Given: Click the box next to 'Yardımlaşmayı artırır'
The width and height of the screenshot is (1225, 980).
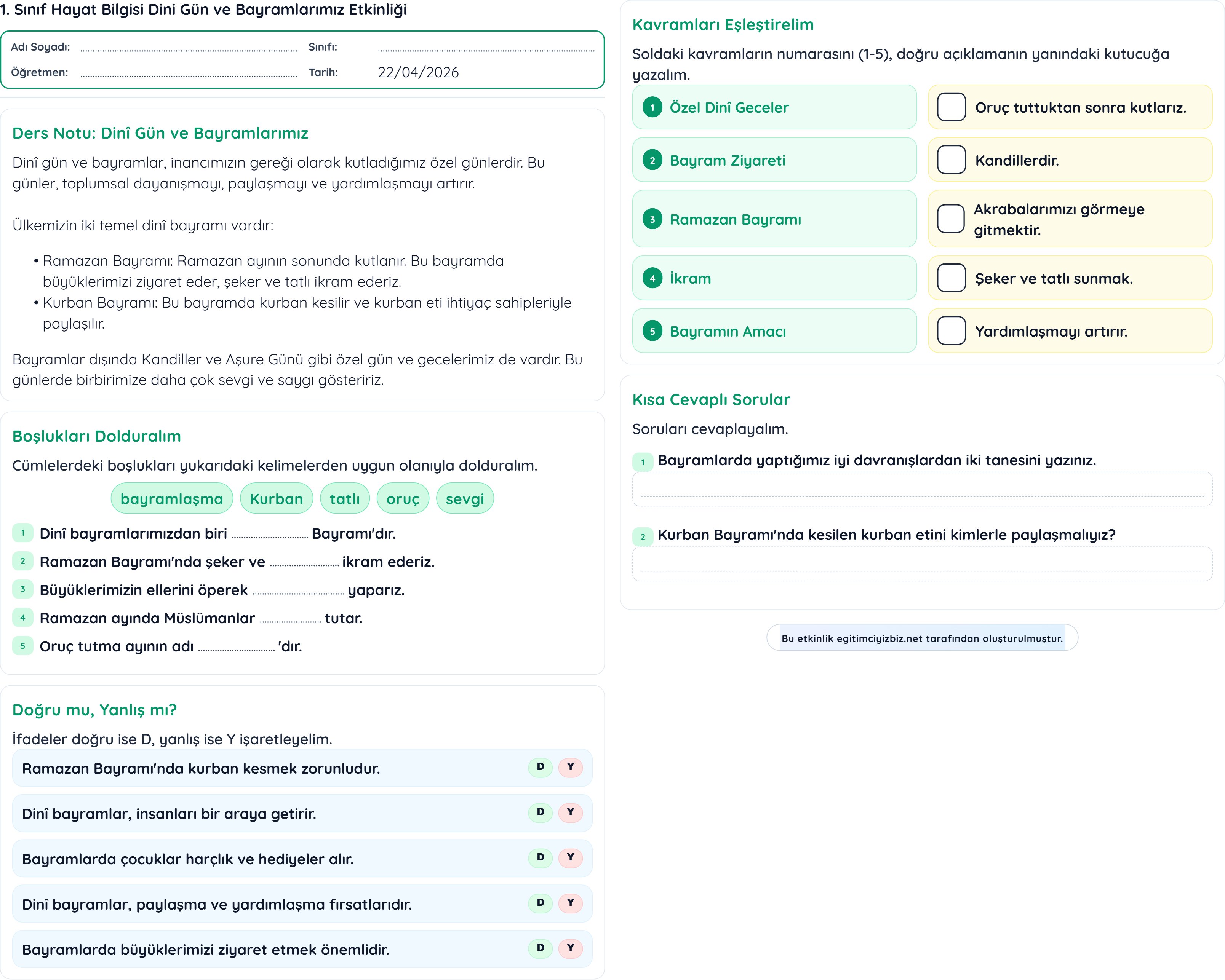Looking at the screenshot, I should click(951, 331).
